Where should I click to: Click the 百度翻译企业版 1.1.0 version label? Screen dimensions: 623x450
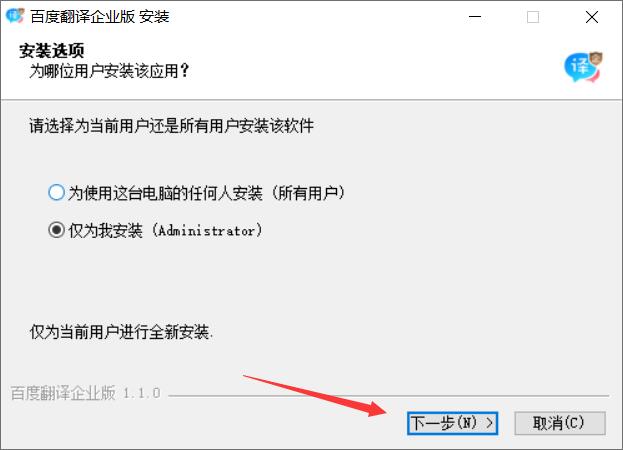85,393
